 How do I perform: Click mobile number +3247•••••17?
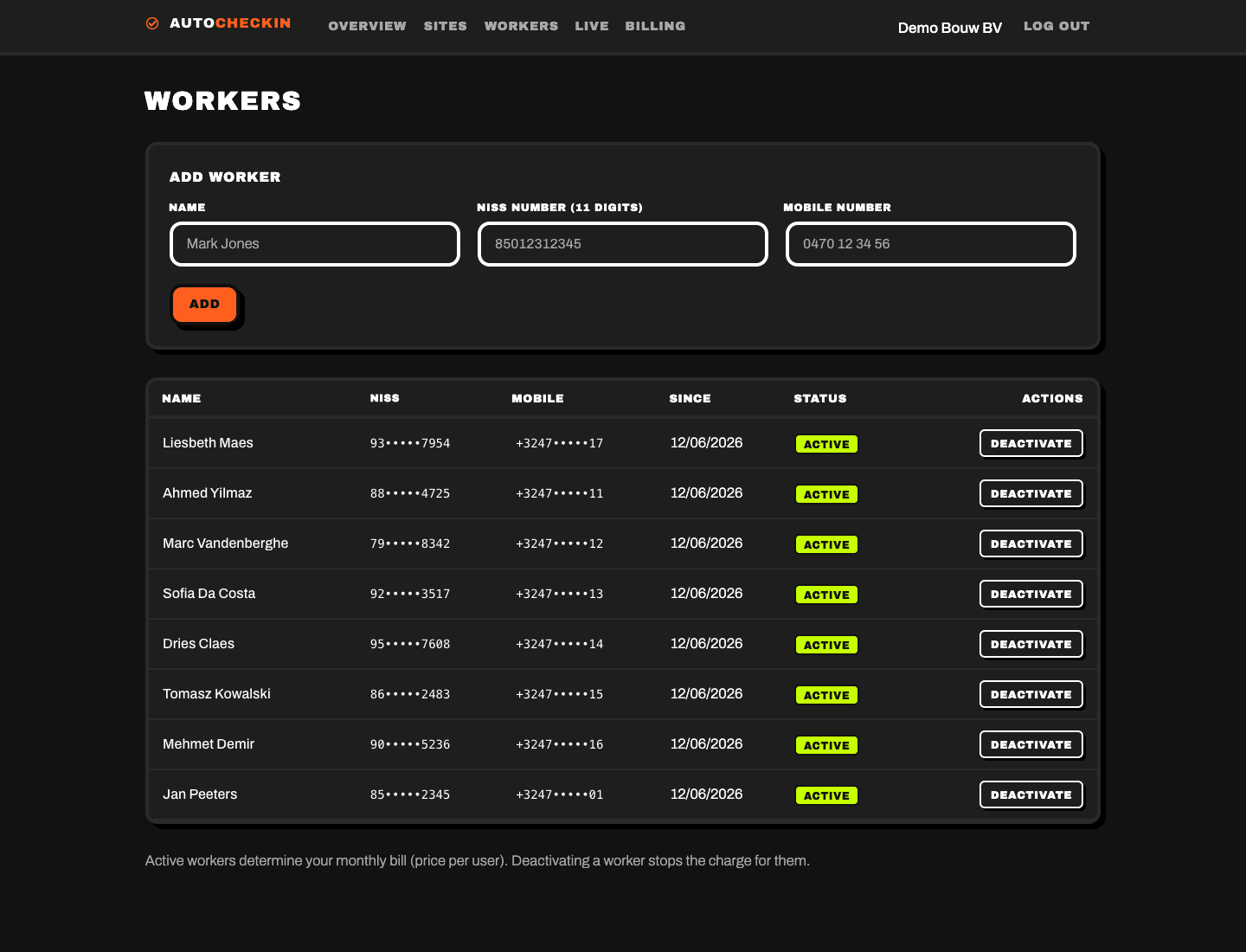click(x=560, y=443)
